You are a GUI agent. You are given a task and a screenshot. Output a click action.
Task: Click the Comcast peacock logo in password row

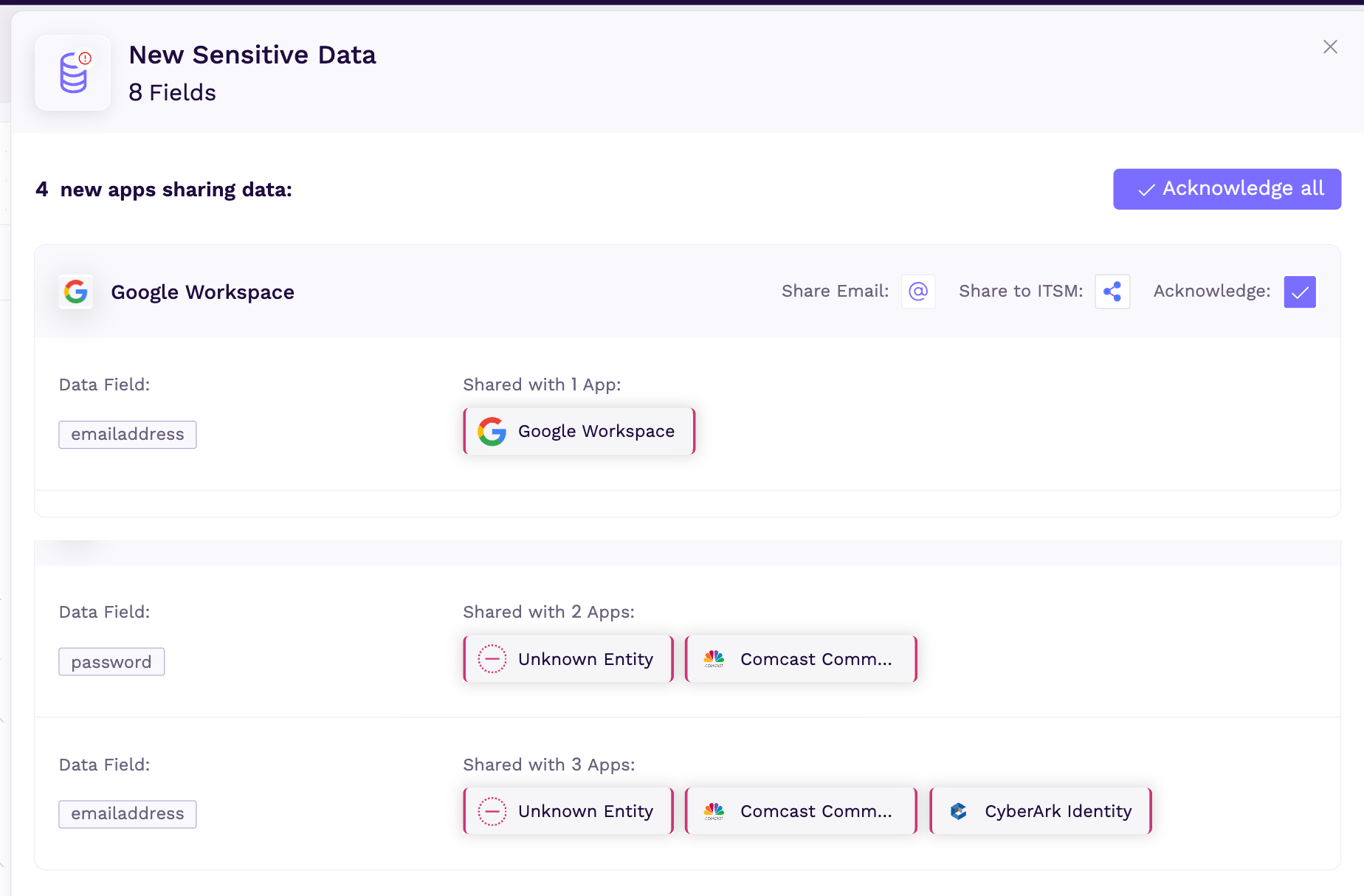[714, 659]
